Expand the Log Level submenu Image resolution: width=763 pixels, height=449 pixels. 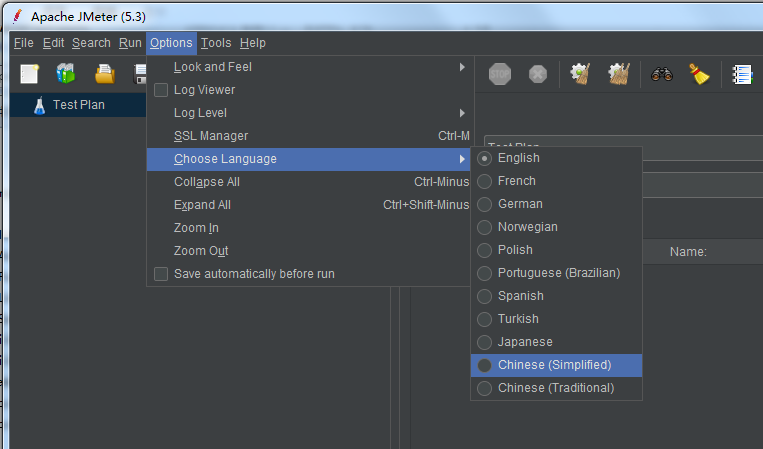309,113
